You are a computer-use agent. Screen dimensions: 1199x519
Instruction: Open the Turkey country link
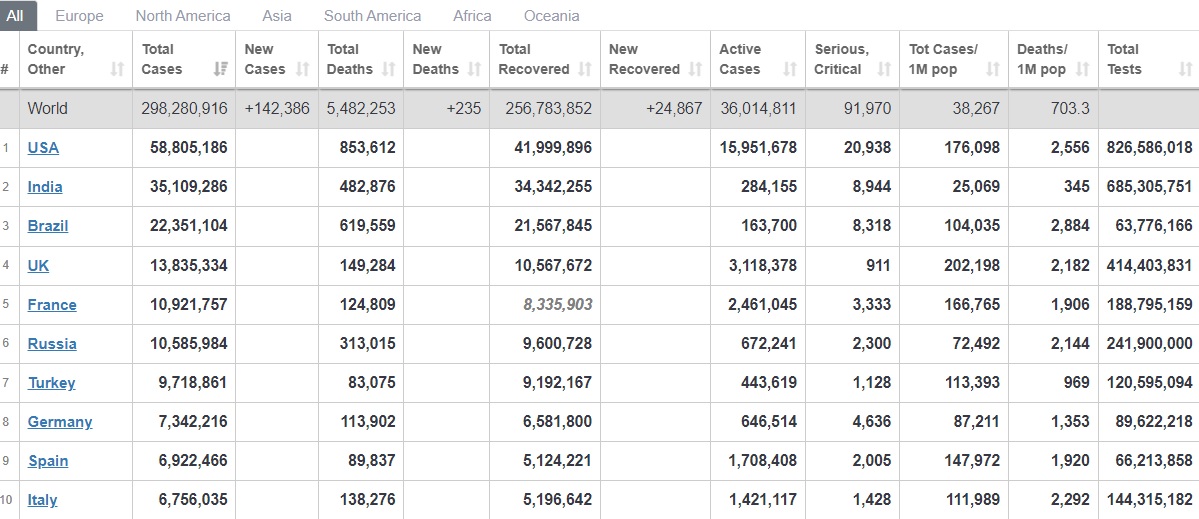coord(51,383)
